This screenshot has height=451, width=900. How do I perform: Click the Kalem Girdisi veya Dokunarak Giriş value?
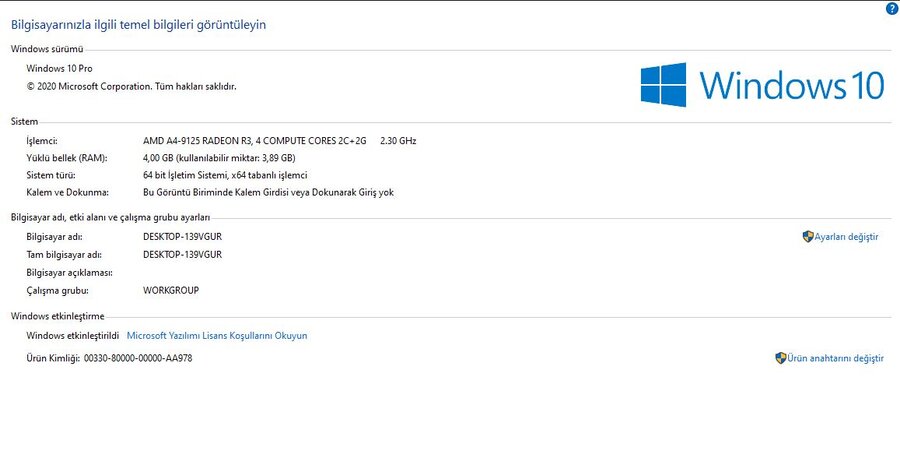click(x=268, y=193)
